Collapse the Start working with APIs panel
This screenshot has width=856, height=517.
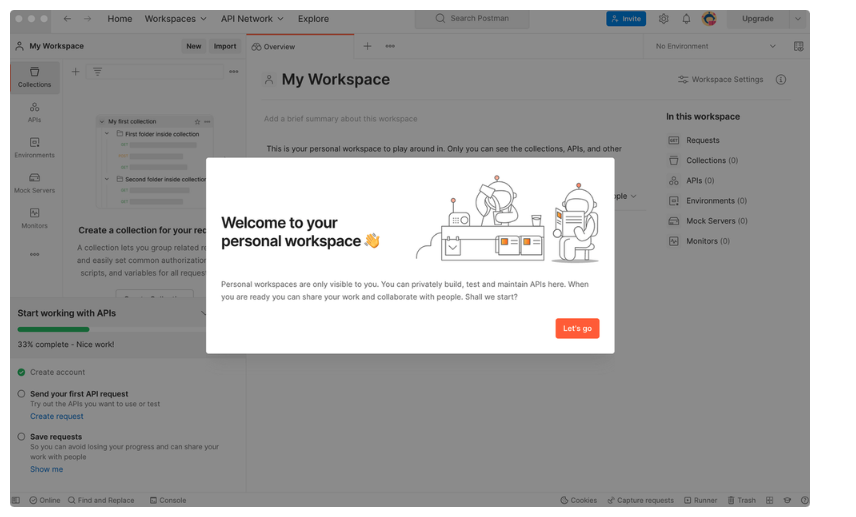203,313
